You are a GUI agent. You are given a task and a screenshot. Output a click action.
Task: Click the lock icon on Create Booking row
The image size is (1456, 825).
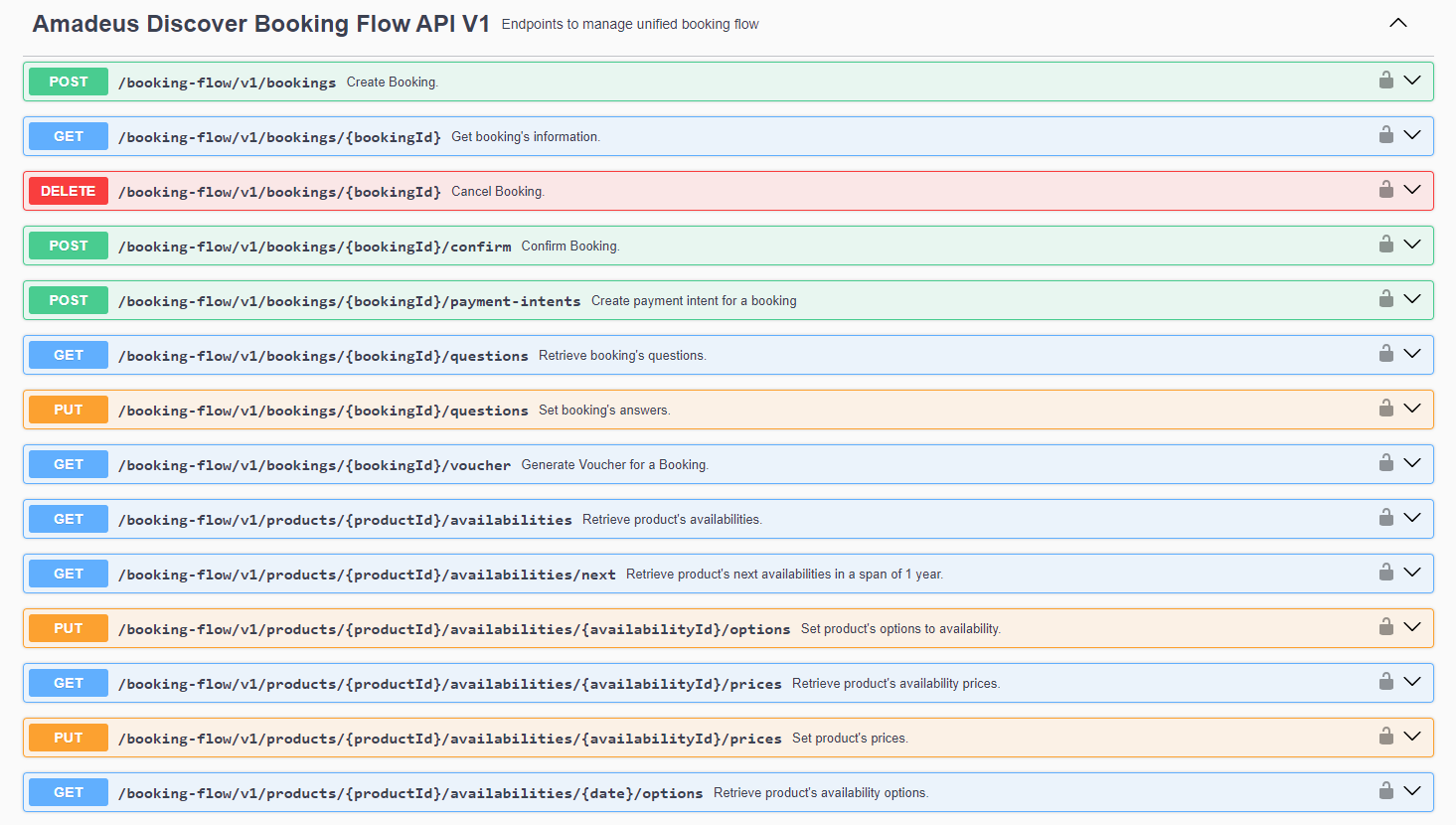1385,81
